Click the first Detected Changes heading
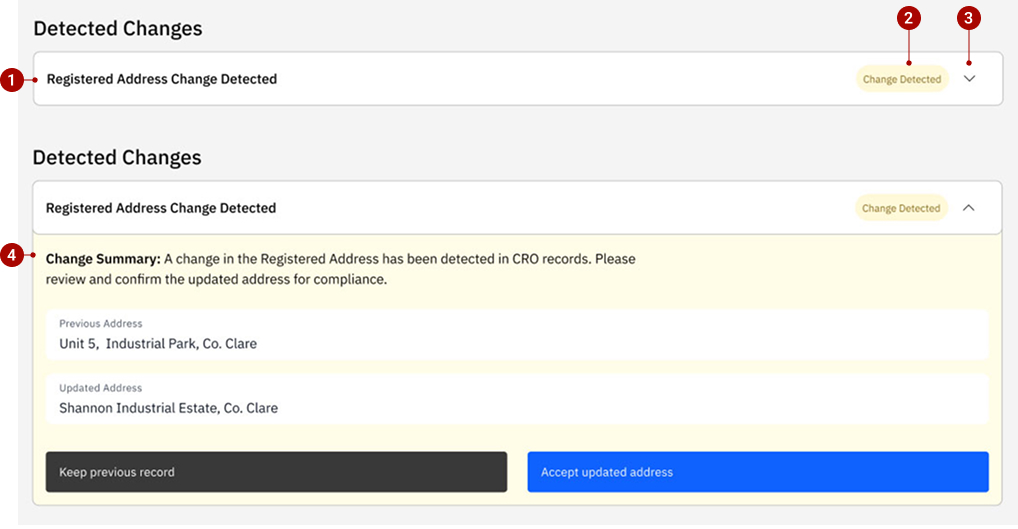Viewport: 1018px width, 529px height. pos(118,28)
